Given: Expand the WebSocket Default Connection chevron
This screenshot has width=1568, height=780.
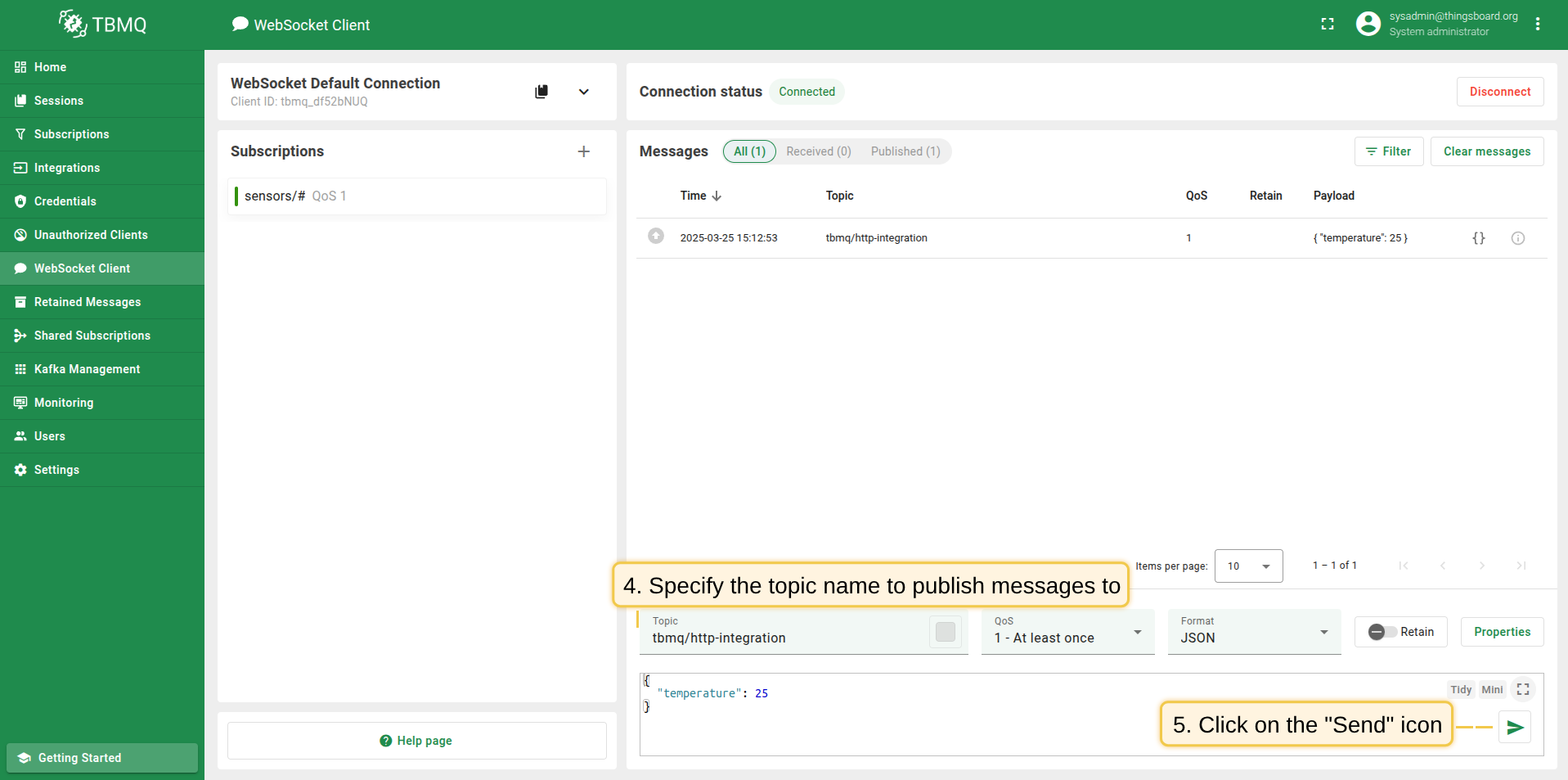Looking at the screenshot, I should [x=583, y=92].
